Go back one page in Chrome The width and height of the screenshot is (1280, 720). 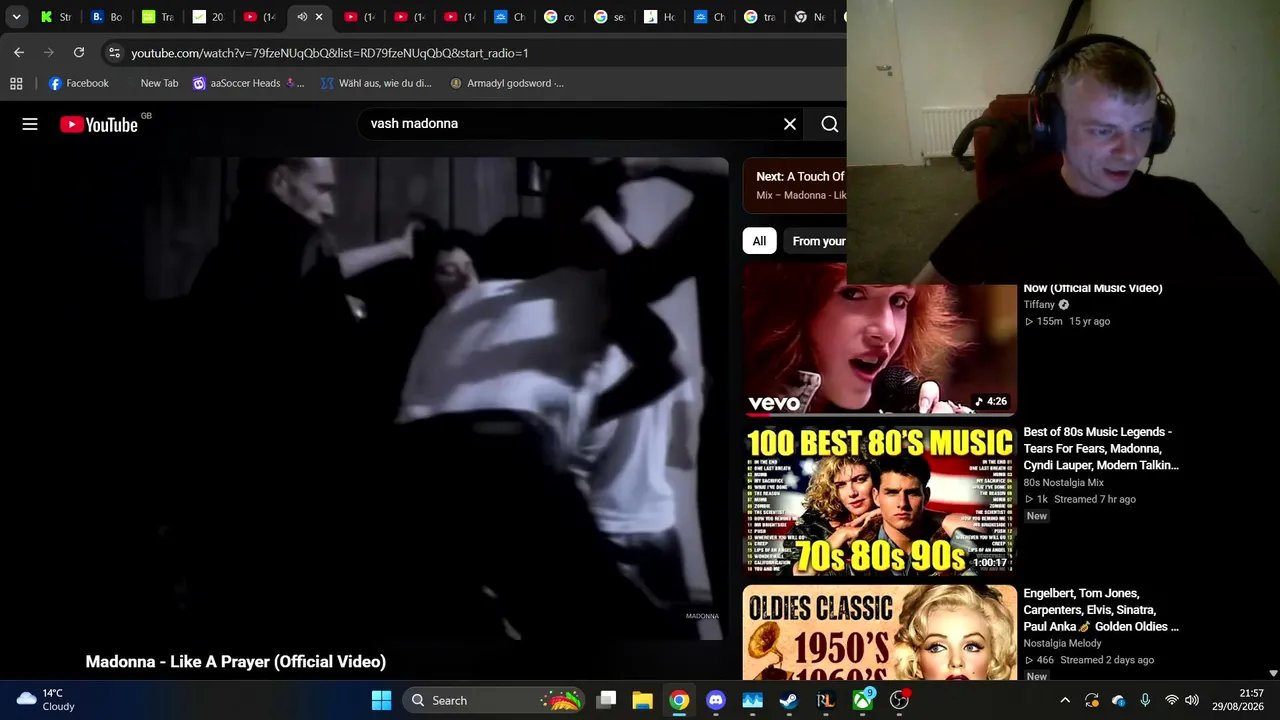tap(19, 52)
